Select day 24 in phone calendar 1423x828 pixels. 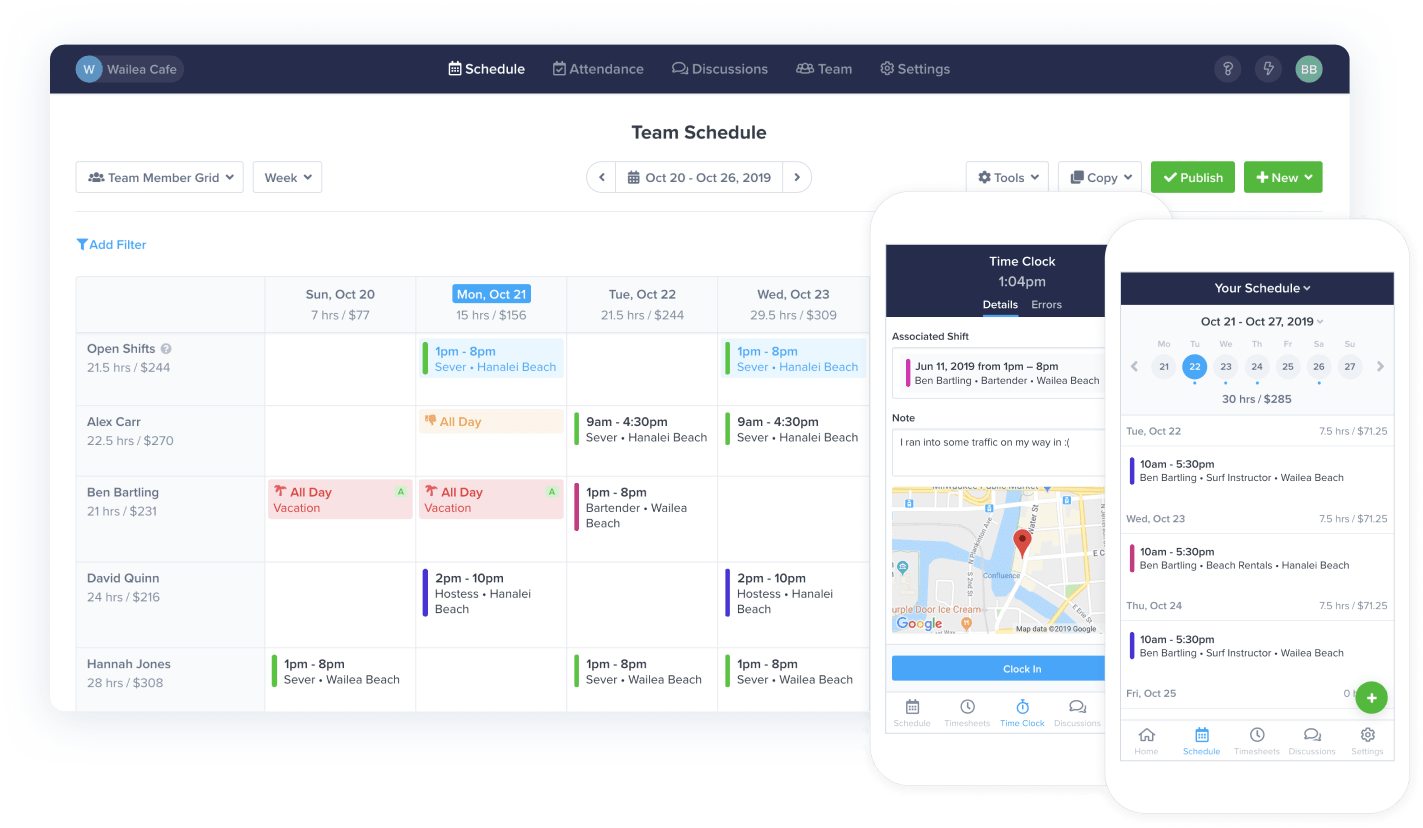tap(1257, 366)
